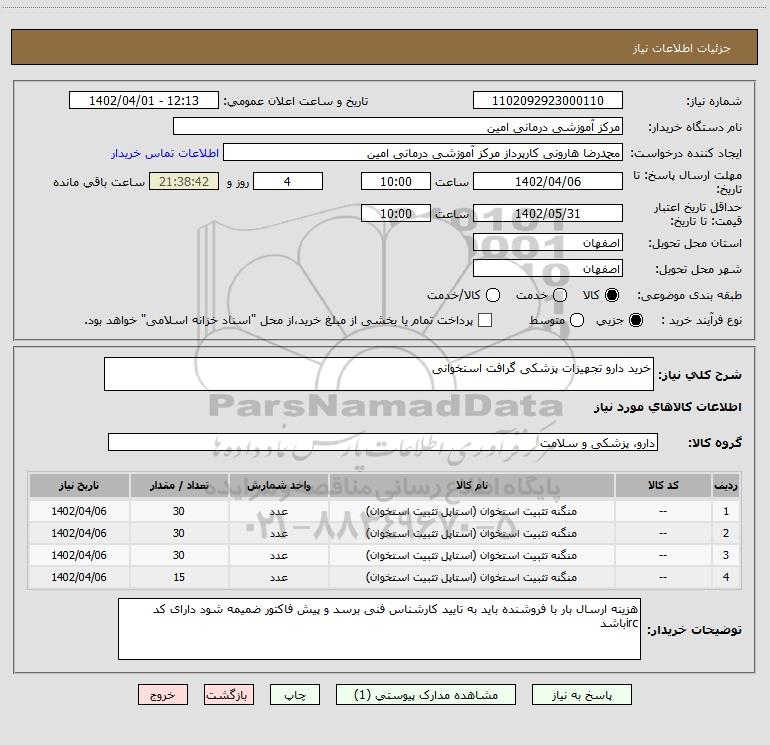
Task: Click the چاپ print button
Action: (295, 695)
